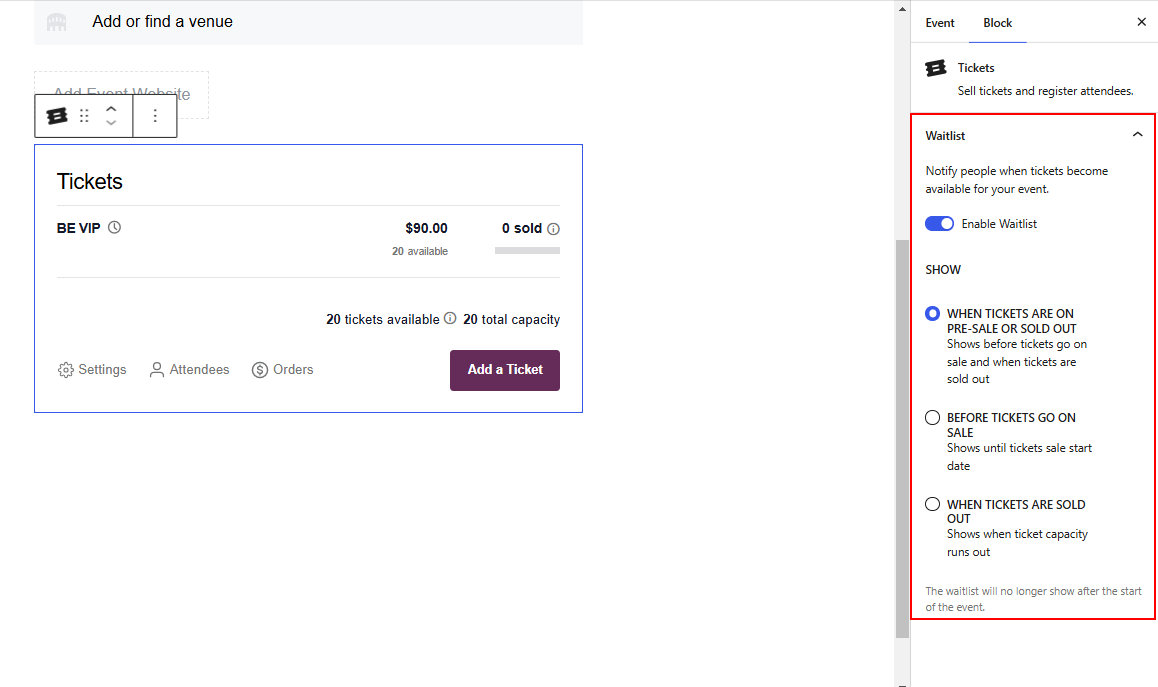Enable the Waitlist toggle switch
Viewport: 1158px width, 687px height.
click(939, 223)
